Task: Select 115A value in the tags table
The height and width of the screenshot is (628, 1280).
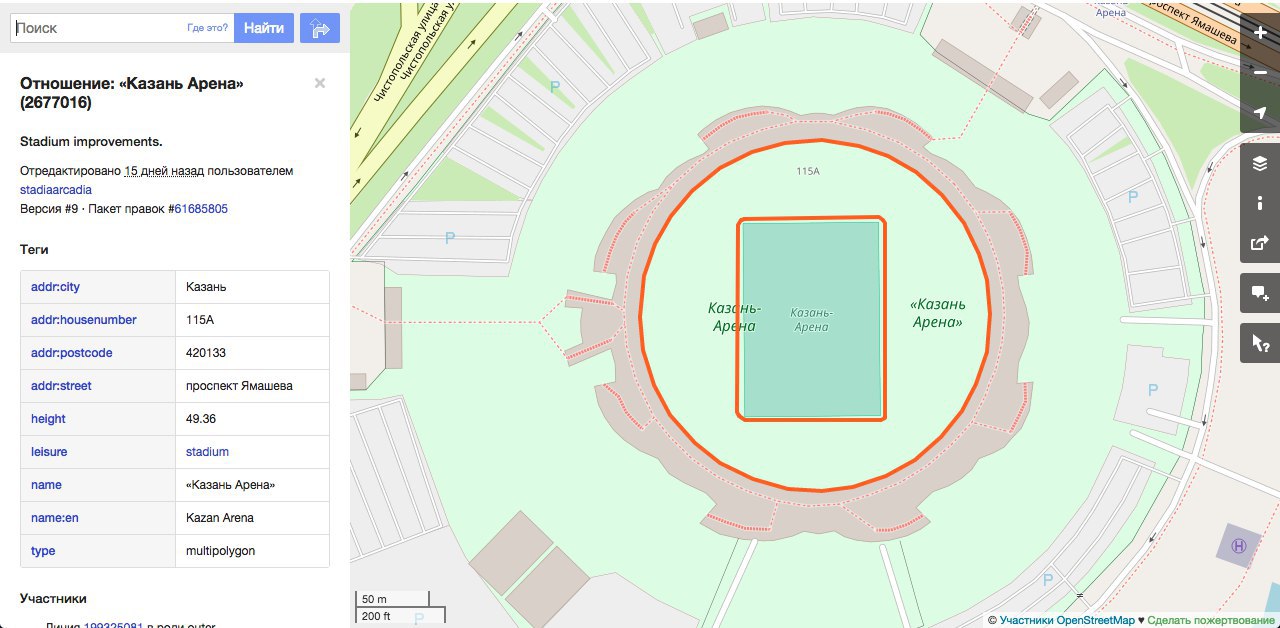Action: [200, 320]
